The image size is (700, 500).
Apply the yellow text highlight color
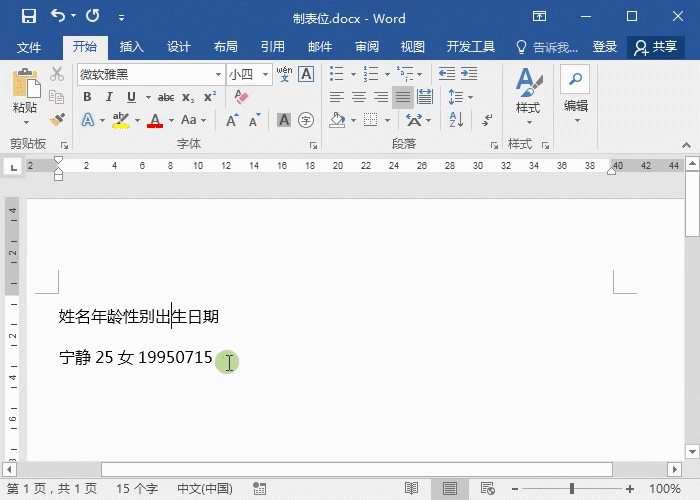[121, 120]
